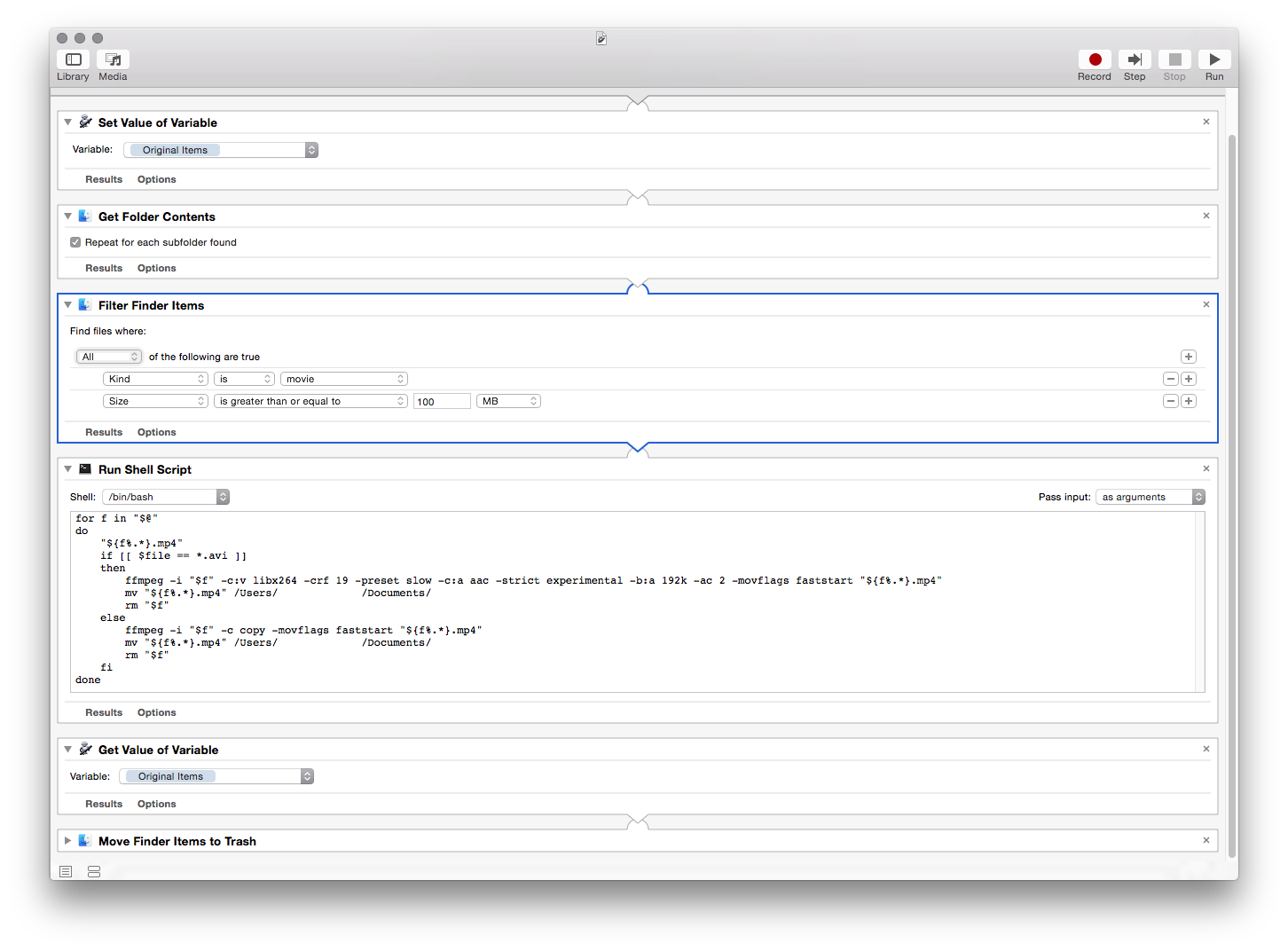Open the Kind attribute dropdown
Screen dimensions: 1288x951
pyautogui.click(x=155, y=379)
